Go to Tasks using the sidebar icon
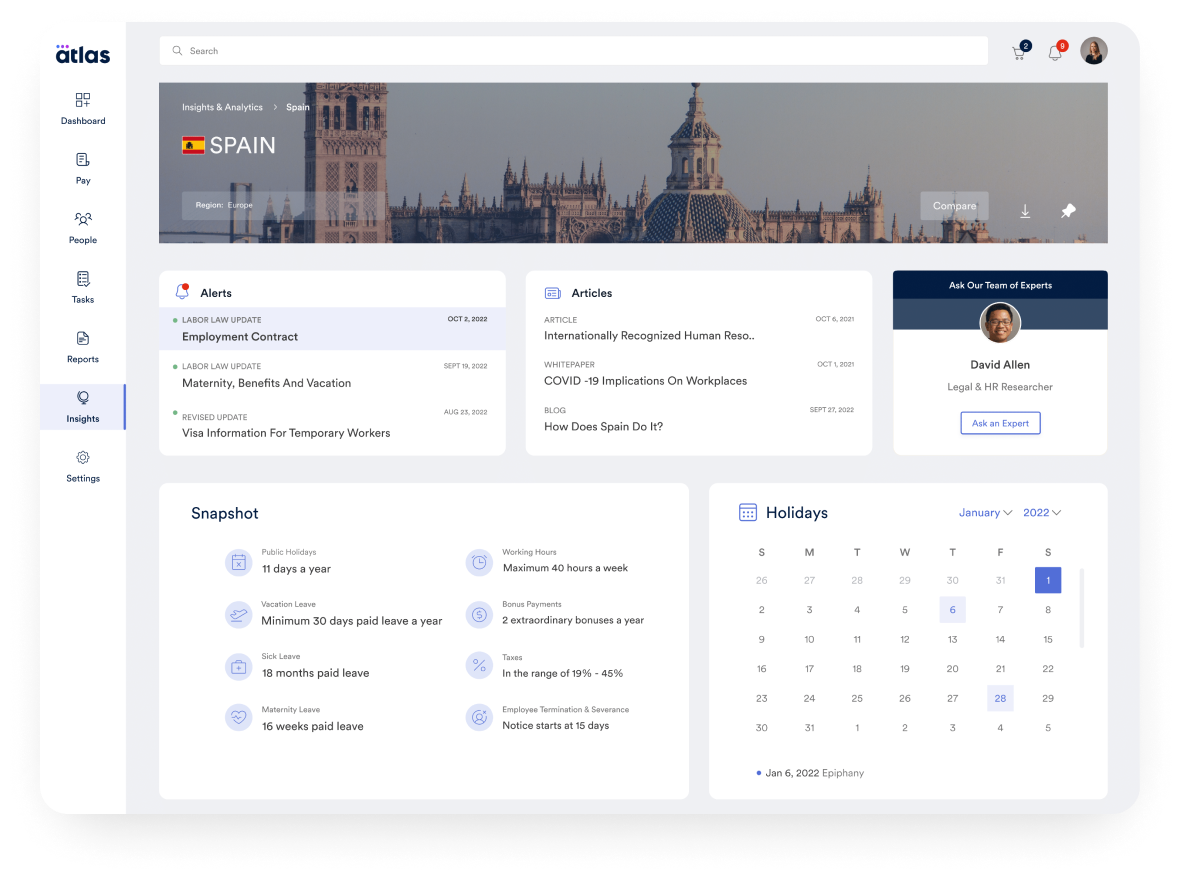This screenshot has width=1180, height=878. point(83,286)
